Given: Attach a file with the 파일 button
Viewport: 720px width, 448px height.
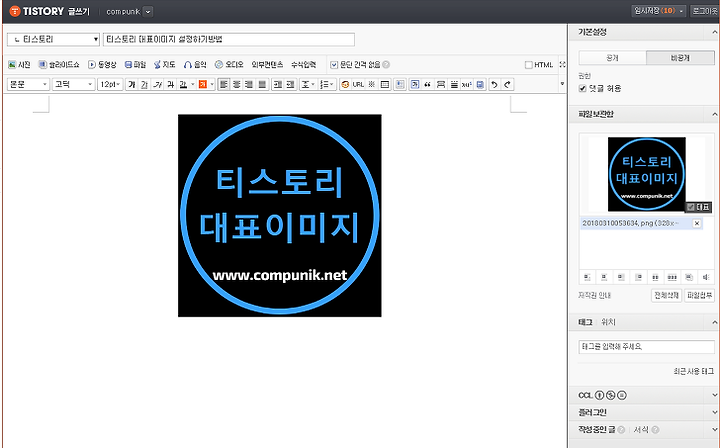Looking at the screenshot, I should pos(135,65).
